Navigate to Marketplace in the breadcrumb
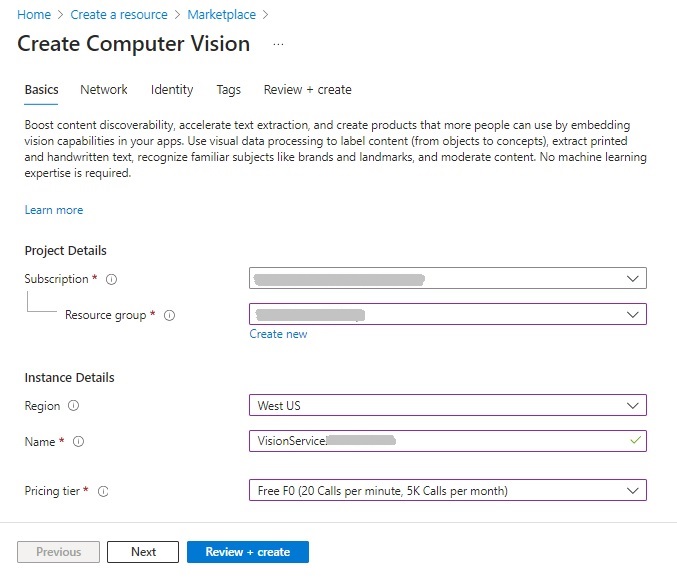Screen dimensions: 677x577 point(221,15)
